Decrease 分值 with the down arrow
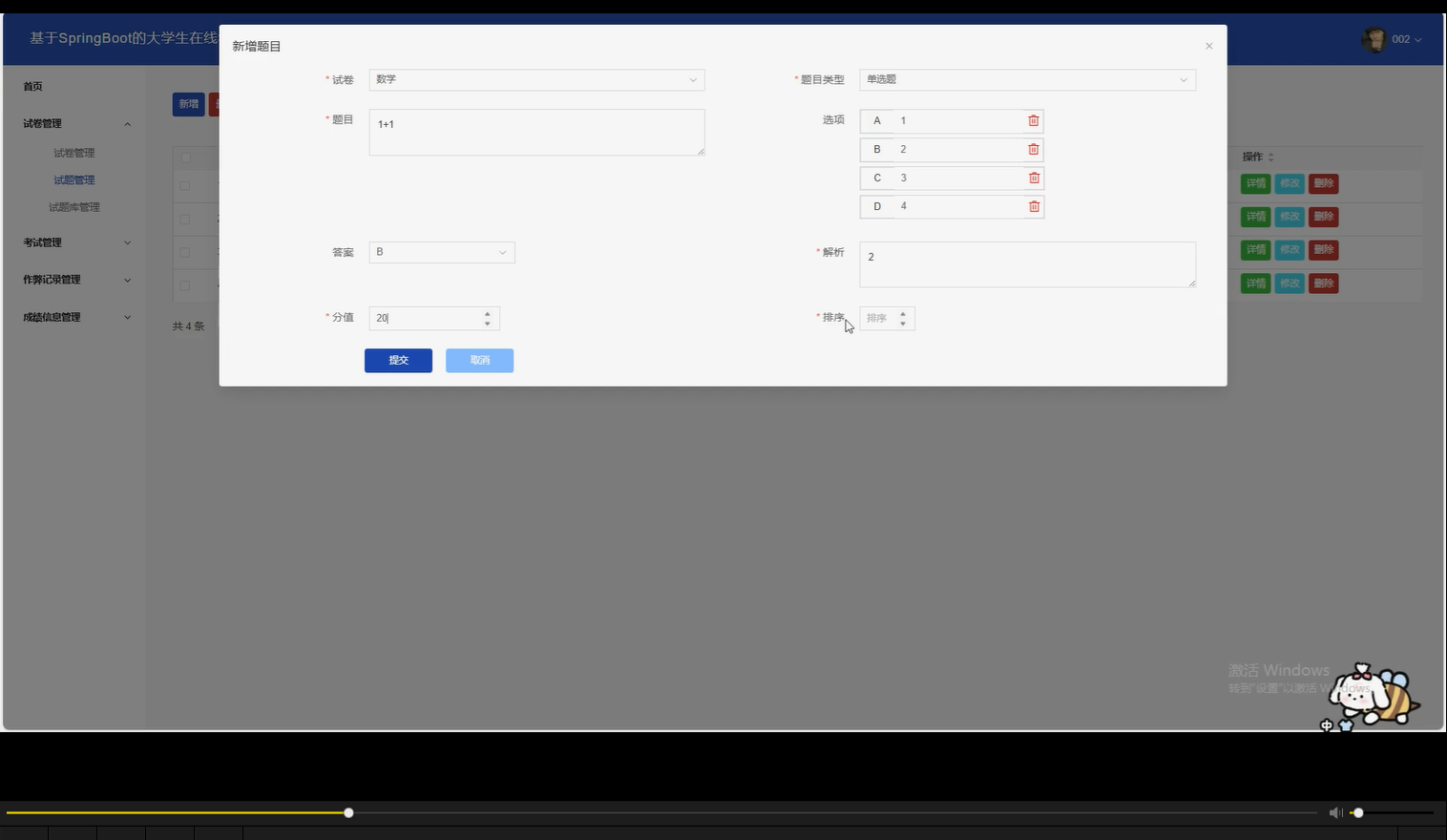1447x840 pixels. pyautogui.click(x=488, y=324)
